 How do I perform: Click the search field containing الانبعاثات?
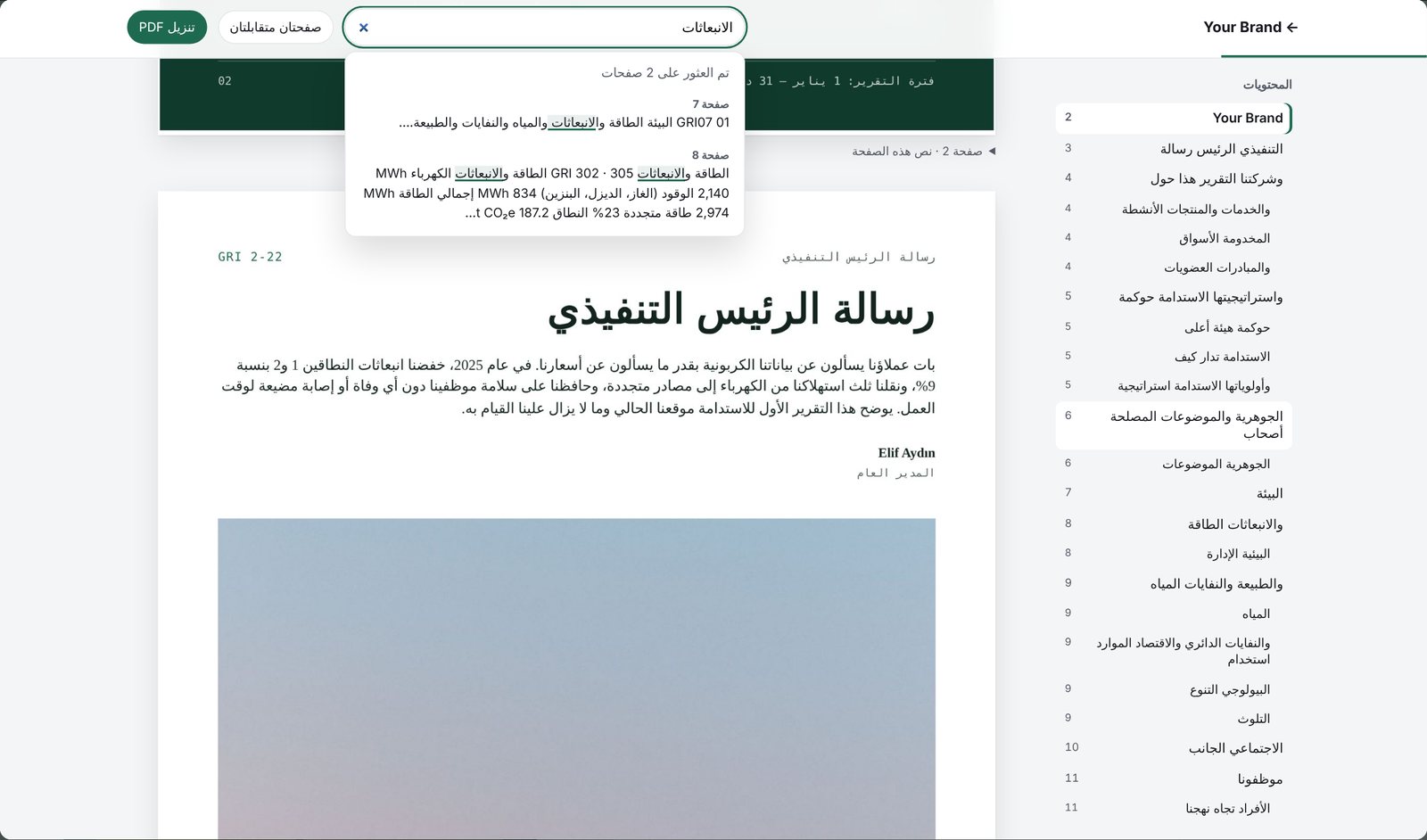tap(544, 28)
